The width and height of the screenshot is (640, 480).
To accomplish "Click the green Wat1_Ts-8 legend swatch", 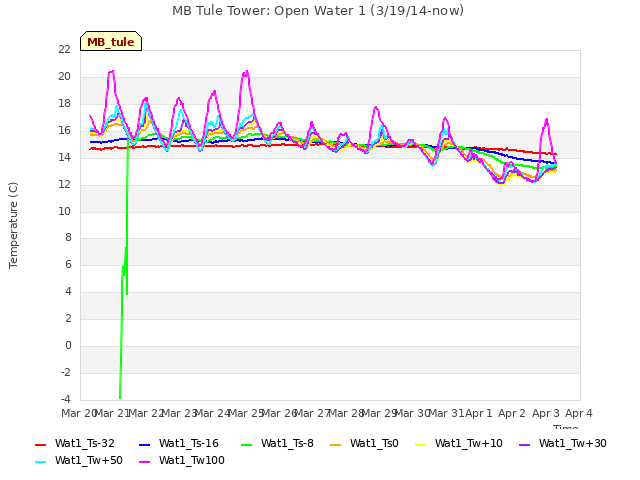I will click(247, 444).
